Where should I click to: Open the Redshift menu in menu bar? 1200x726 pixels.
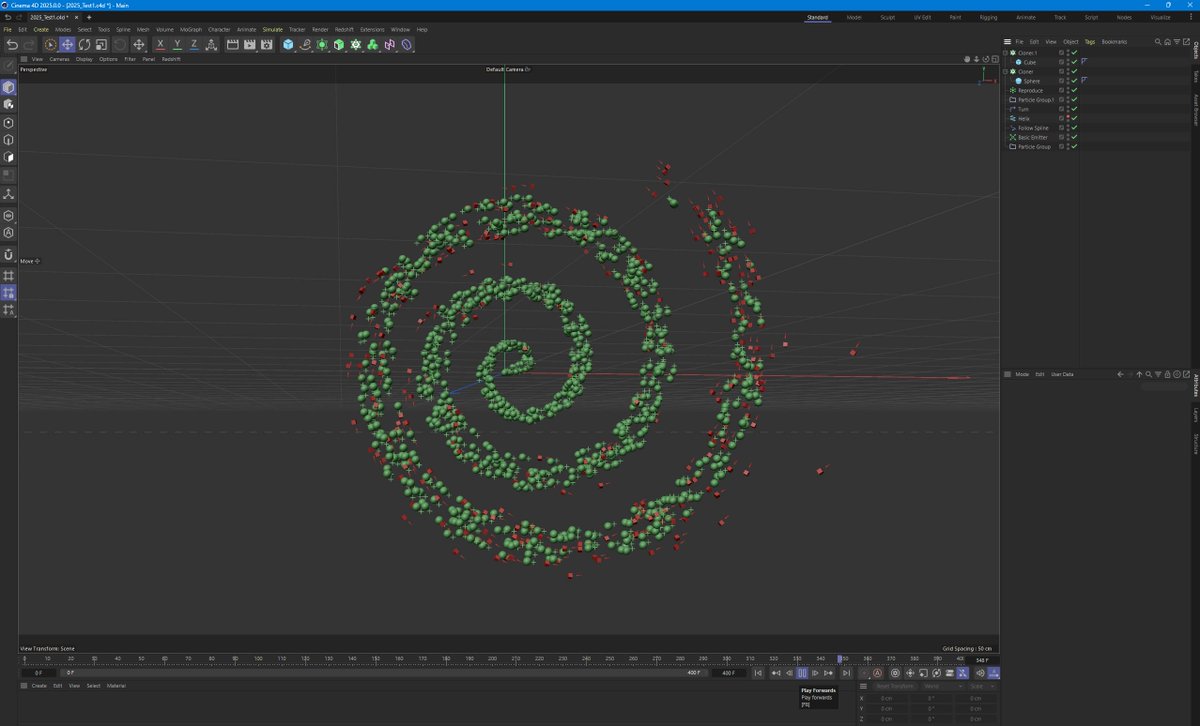pyautogui.click(x=344, y=30)
